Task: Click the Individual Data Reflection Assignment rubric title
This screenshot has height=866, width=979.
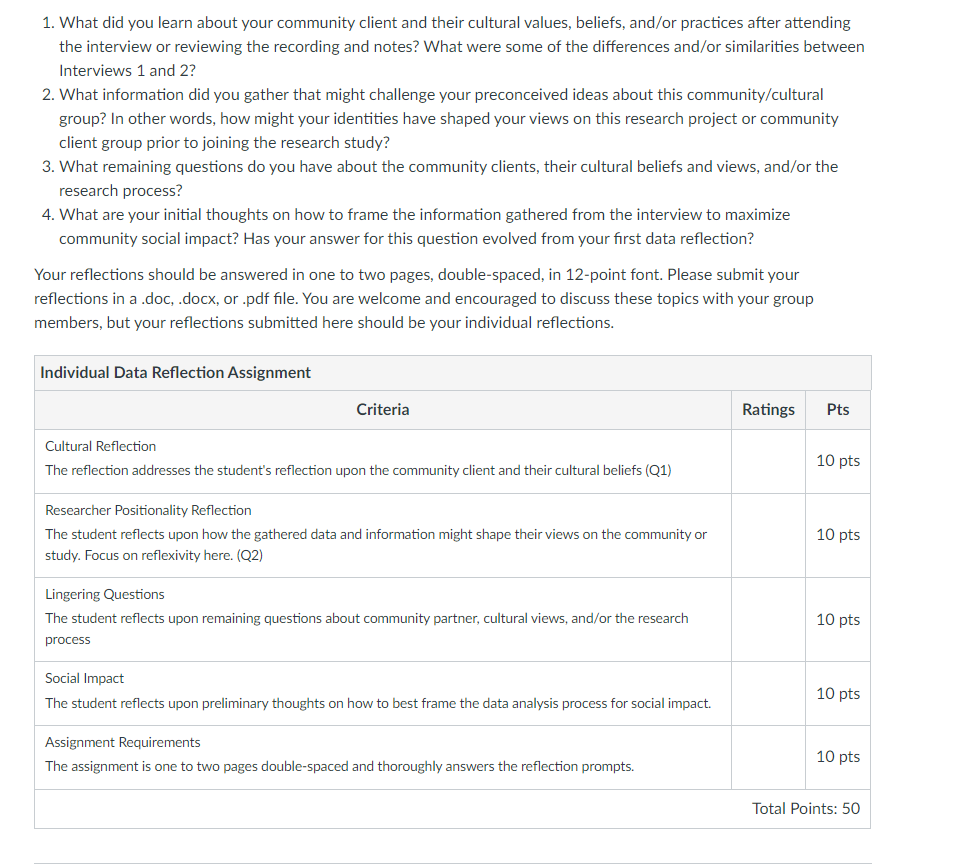Action: coord(175,373)
